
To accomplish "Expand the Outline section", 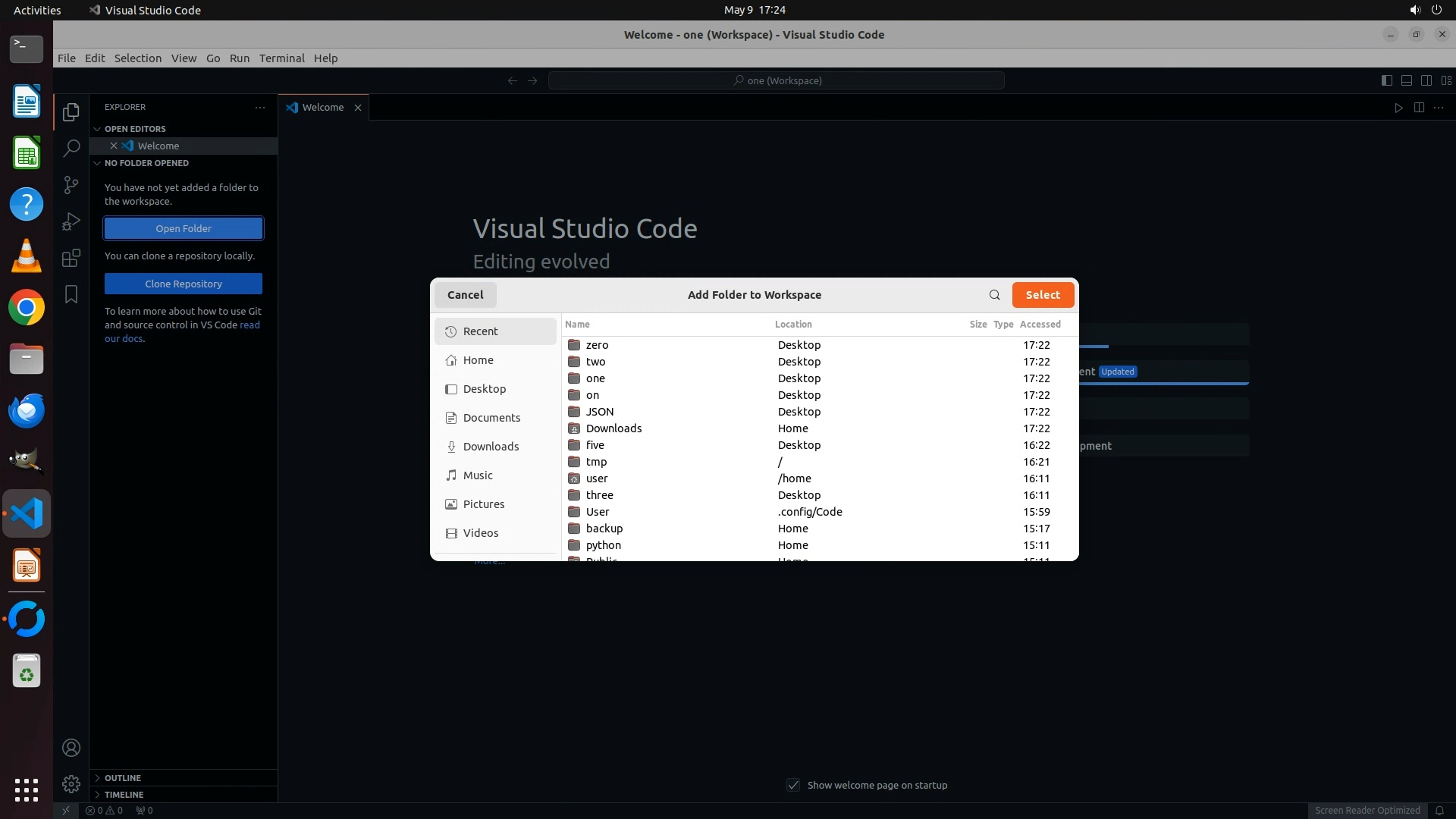I will click(x=123, y=778).
